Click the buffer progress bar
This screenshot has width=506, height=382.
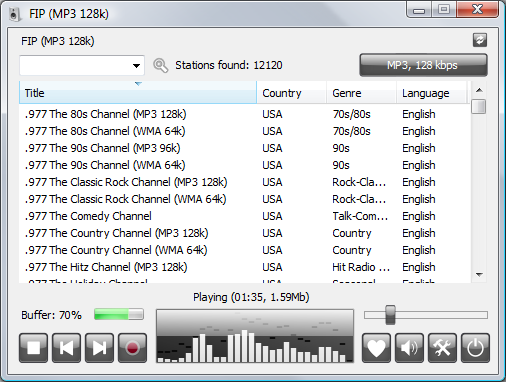(119, 314)
